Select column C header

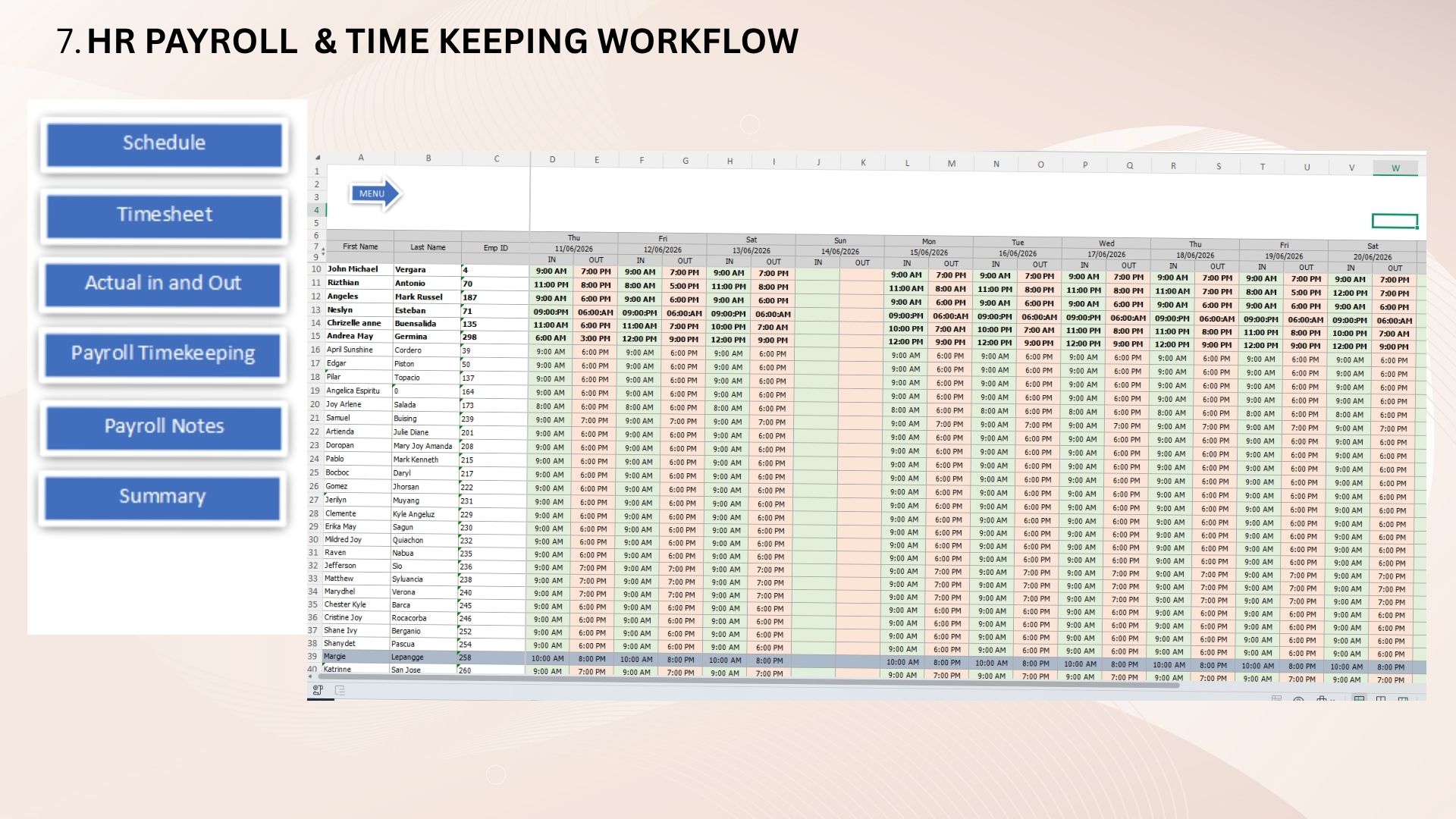[x=497, y=158]
